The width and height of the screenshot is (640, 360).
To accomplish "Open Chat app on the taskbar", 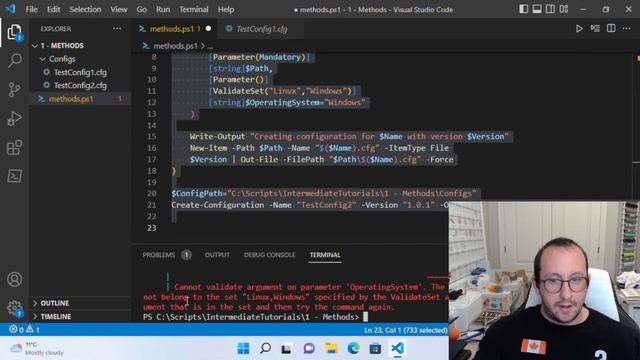I will pyautogui.click(x=309, y=348).
